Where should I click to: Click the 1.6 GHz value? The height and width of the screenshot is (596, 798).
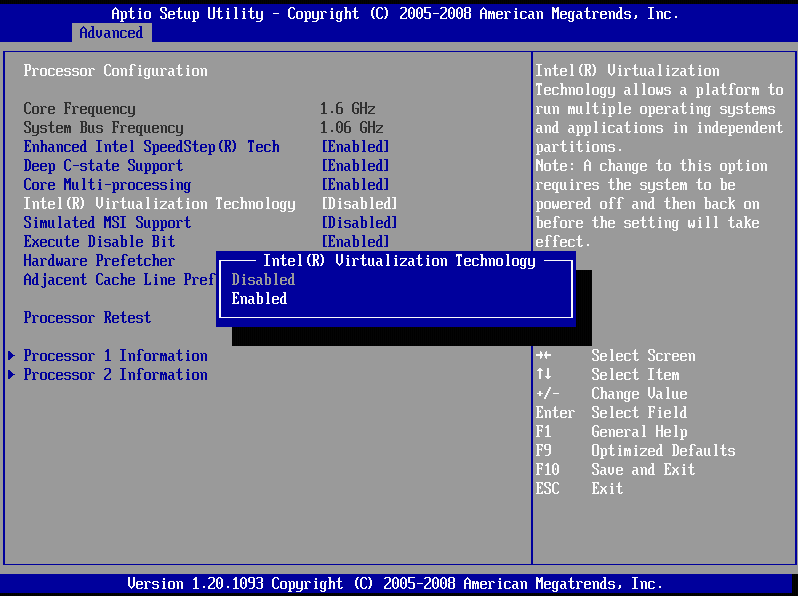(x=348, y=109)
